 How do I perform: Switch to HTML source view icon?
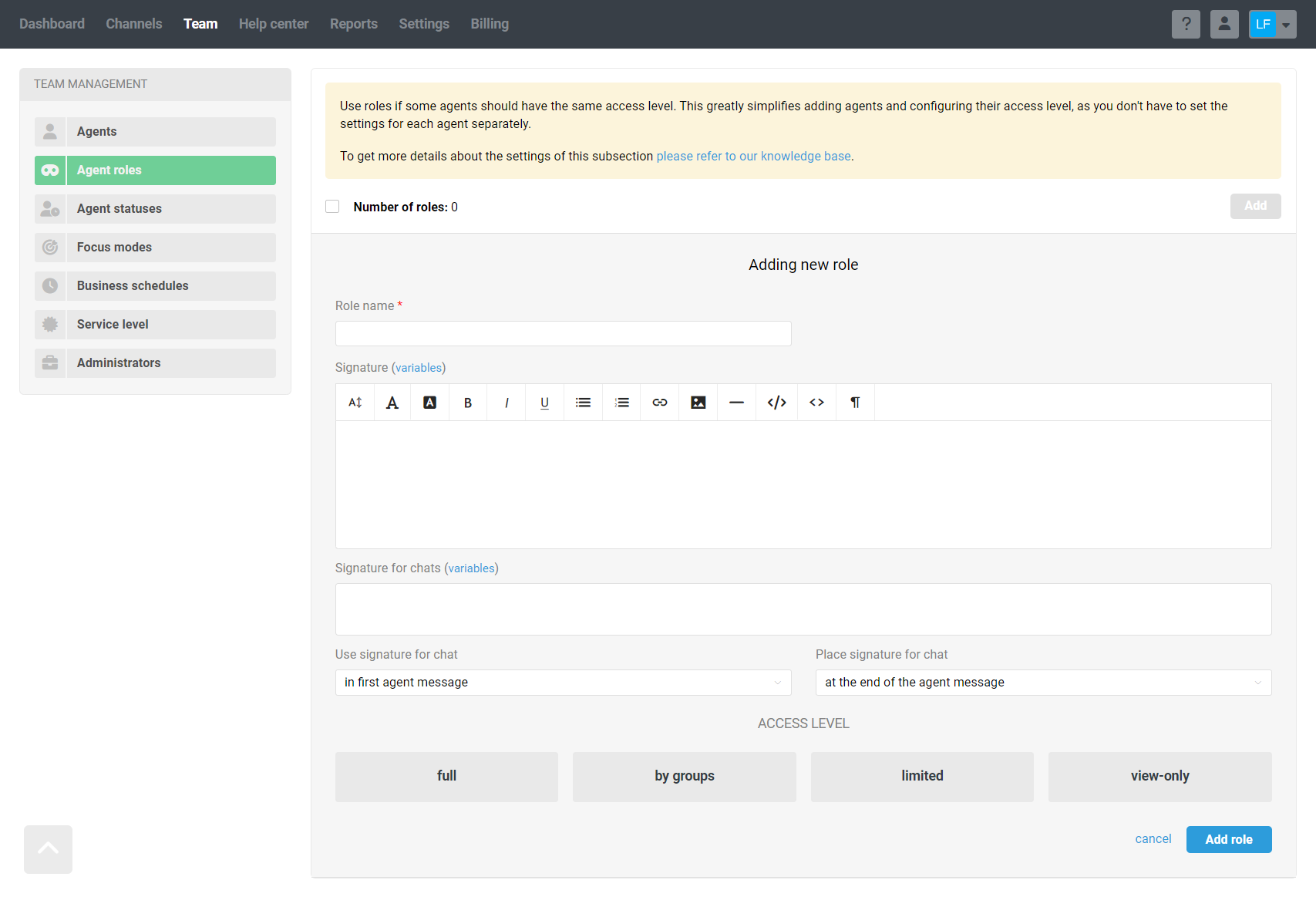(817, 403)
